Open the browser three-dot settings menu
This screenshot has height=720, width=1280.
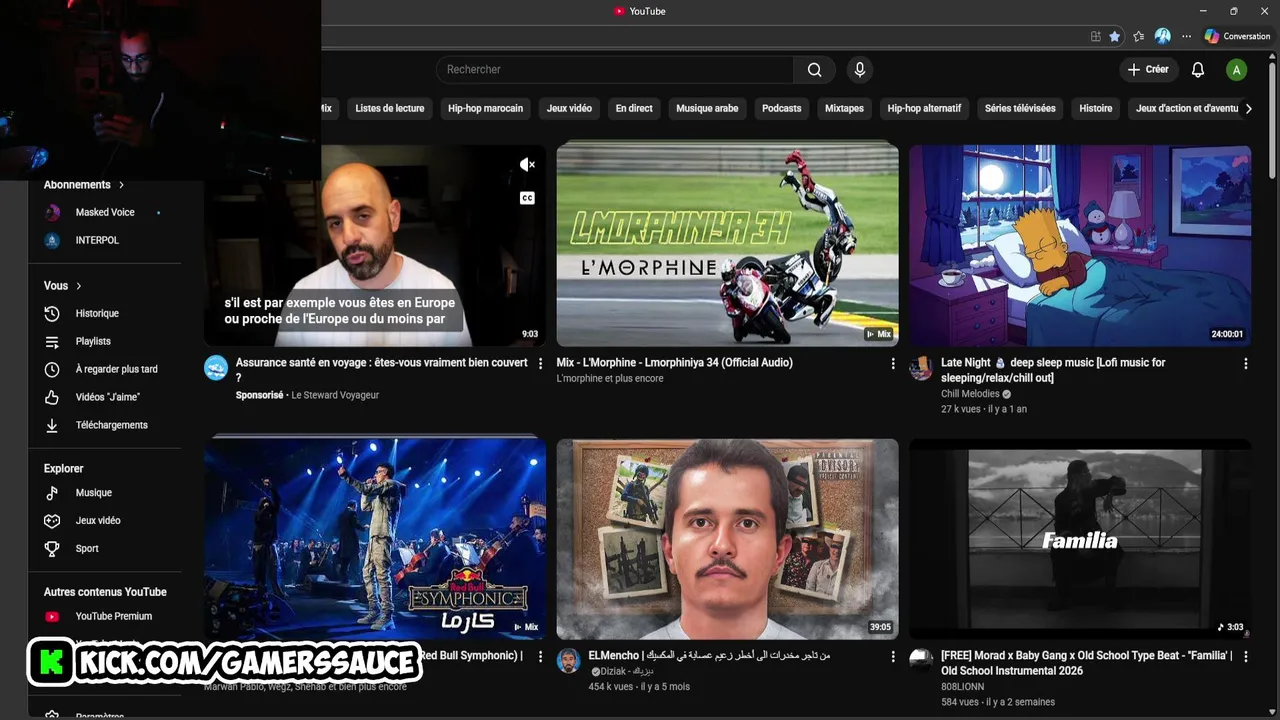[1187, 36]
